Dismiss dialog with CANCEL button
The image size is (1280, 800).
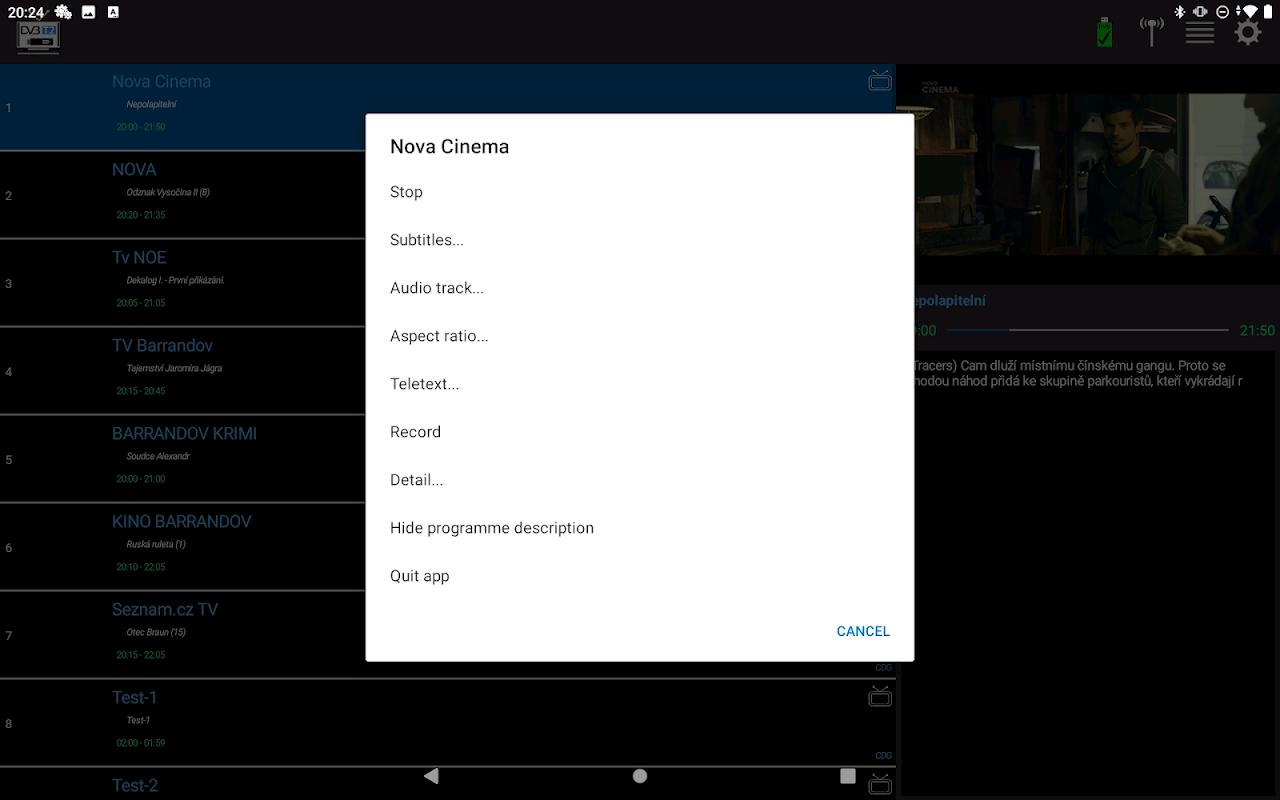pyautogui.click(x=863, y=631)
